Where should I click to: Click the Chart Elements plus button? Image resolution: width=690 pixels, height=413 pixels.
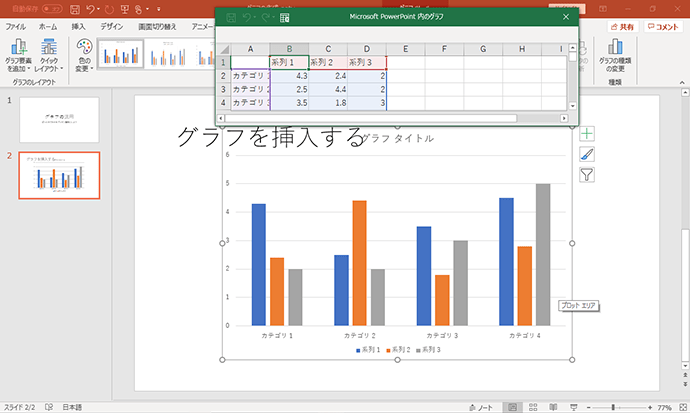587,134
